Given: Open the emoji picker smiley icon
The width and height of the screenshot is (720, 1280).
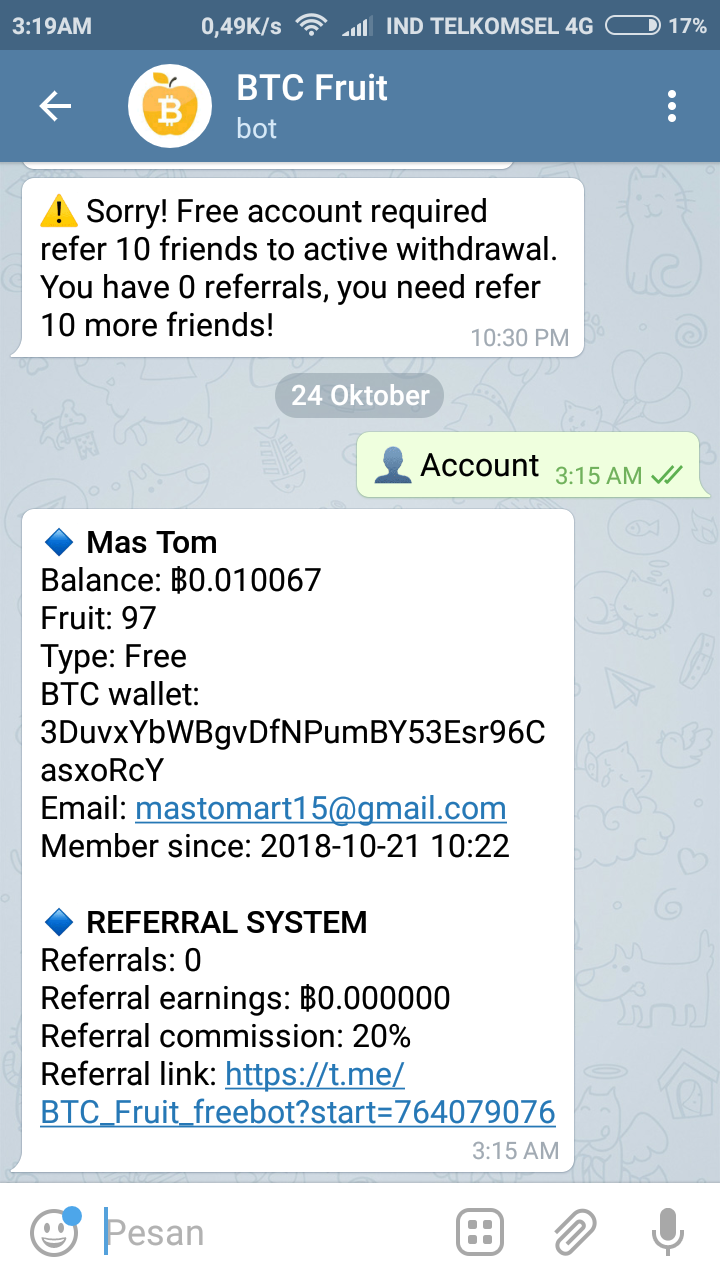Looking at the screenshot, I should pyautogui.click(x=54, y=1232).
